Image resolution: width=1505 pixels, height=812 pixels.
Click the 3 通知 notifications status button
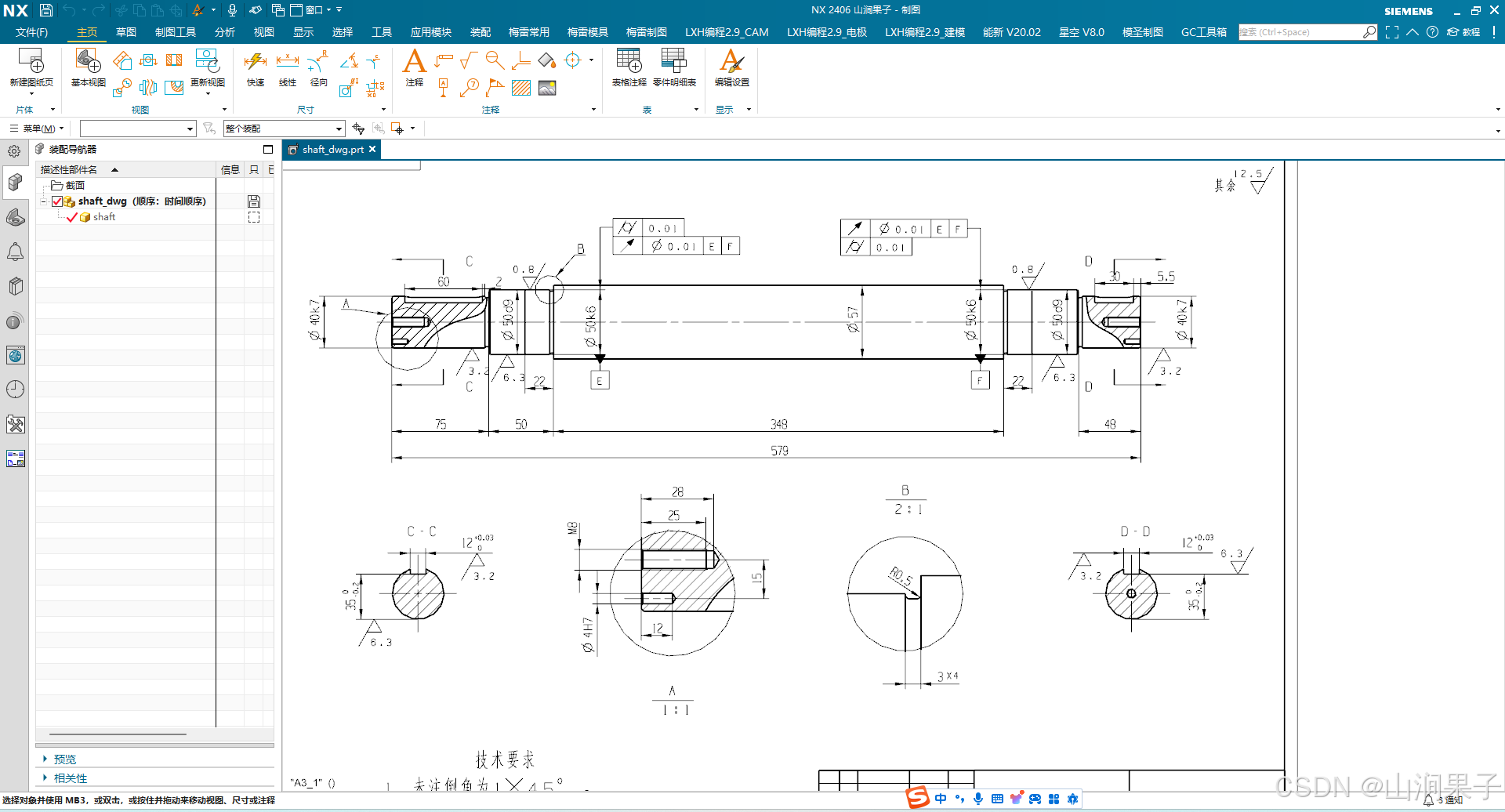[x=1443, y=800]
